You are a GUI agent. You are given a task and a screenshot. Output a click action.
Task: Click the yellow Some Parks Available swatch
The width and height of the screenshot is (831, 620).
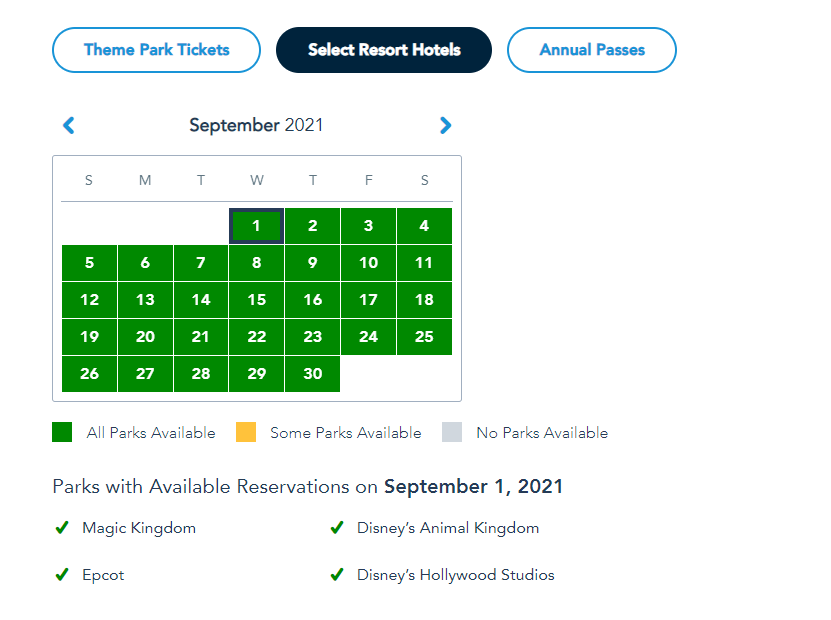pyautogui.click(x=246, y=432)
